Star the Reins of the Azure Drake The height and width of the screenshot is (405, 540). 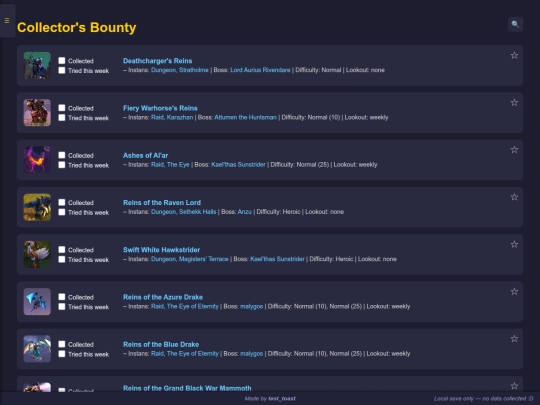point(514,292)
